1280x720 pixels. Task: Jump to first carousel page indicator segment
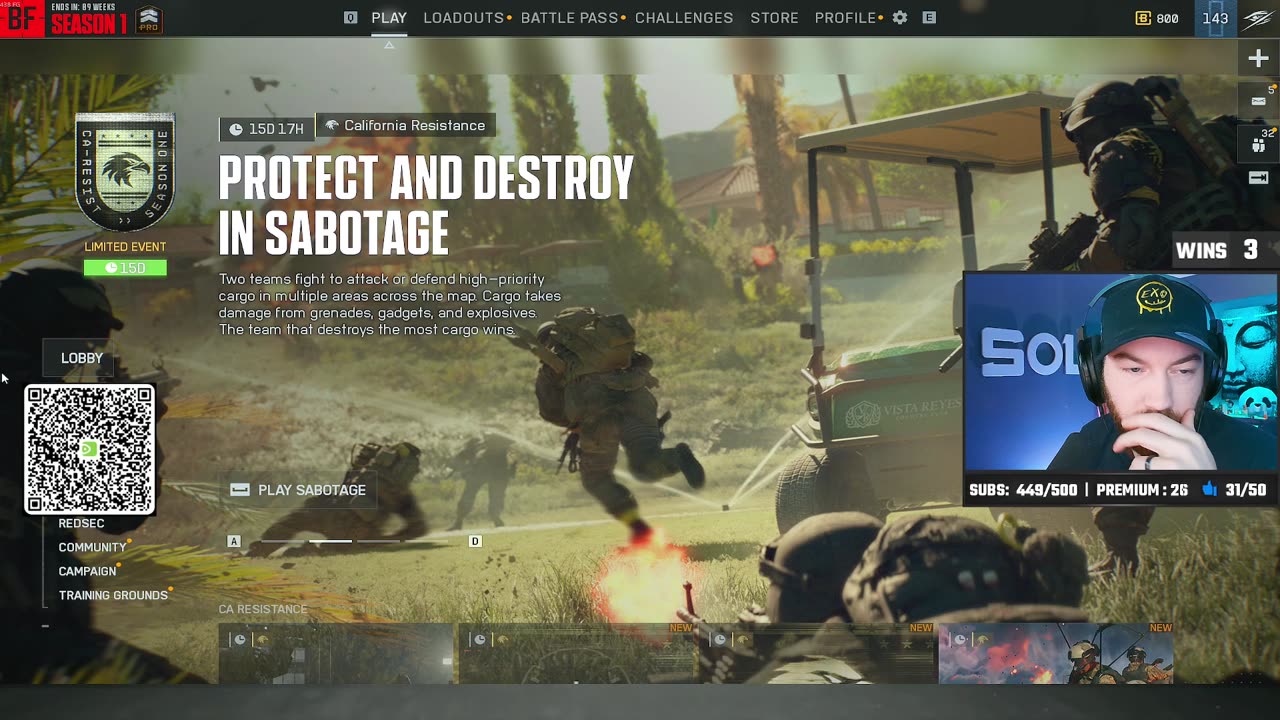tap(285, 541)
